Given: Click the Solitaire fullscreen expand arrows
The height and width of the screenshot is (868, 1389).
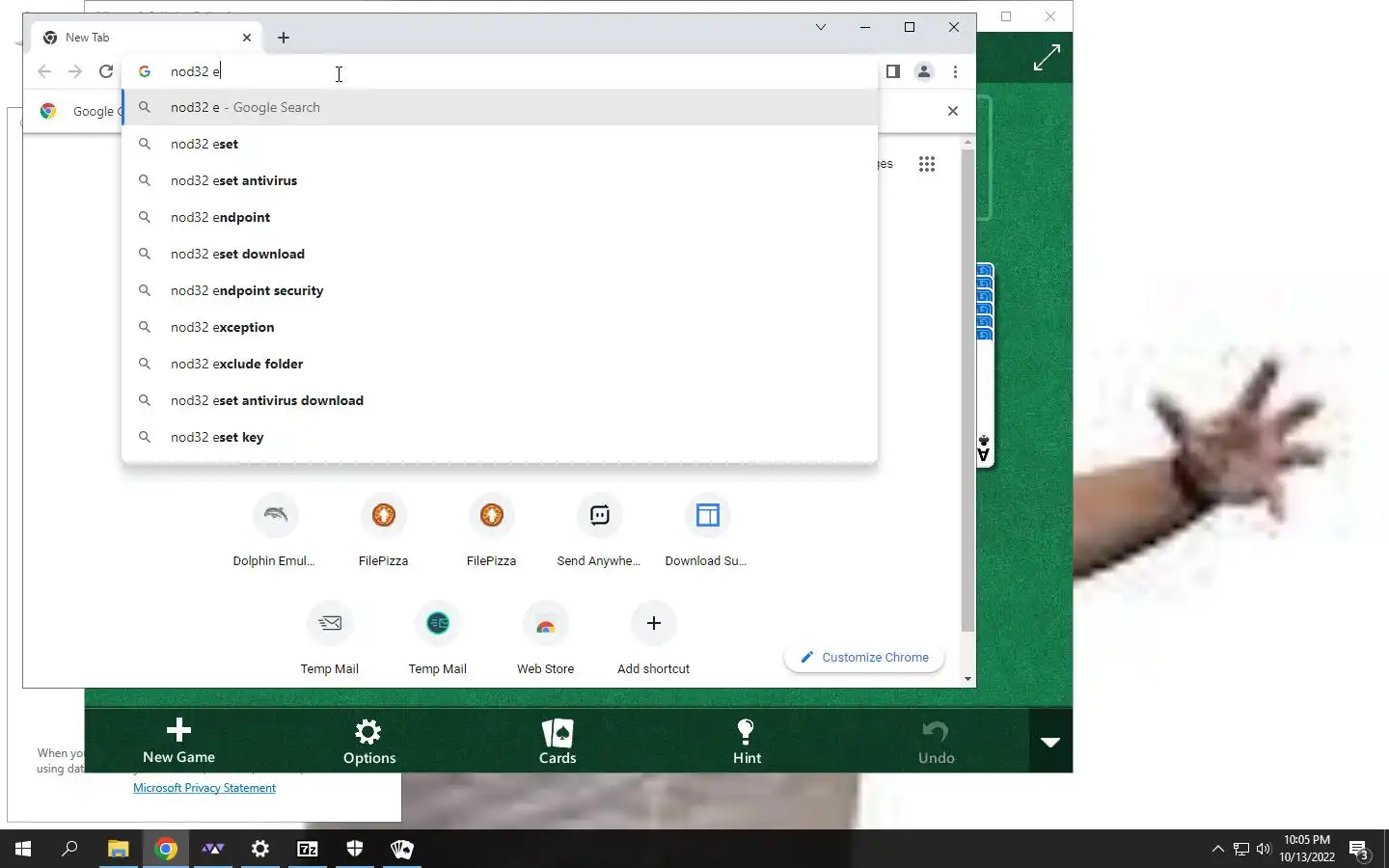Looking at the screenshot, I should [1047, 58].
